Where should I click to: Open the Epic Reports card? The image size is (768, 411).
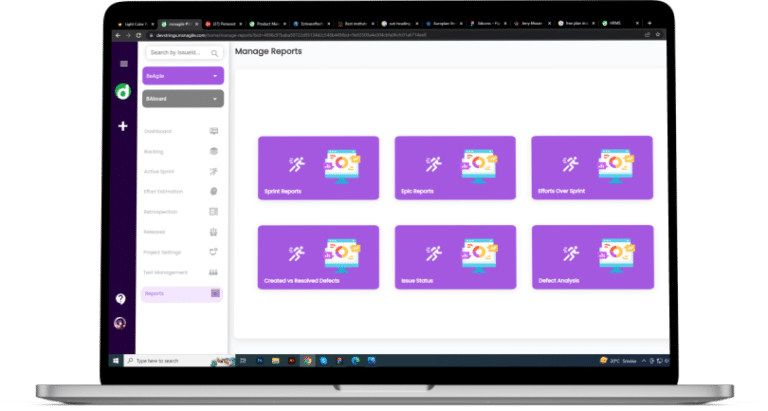(455, 168)
